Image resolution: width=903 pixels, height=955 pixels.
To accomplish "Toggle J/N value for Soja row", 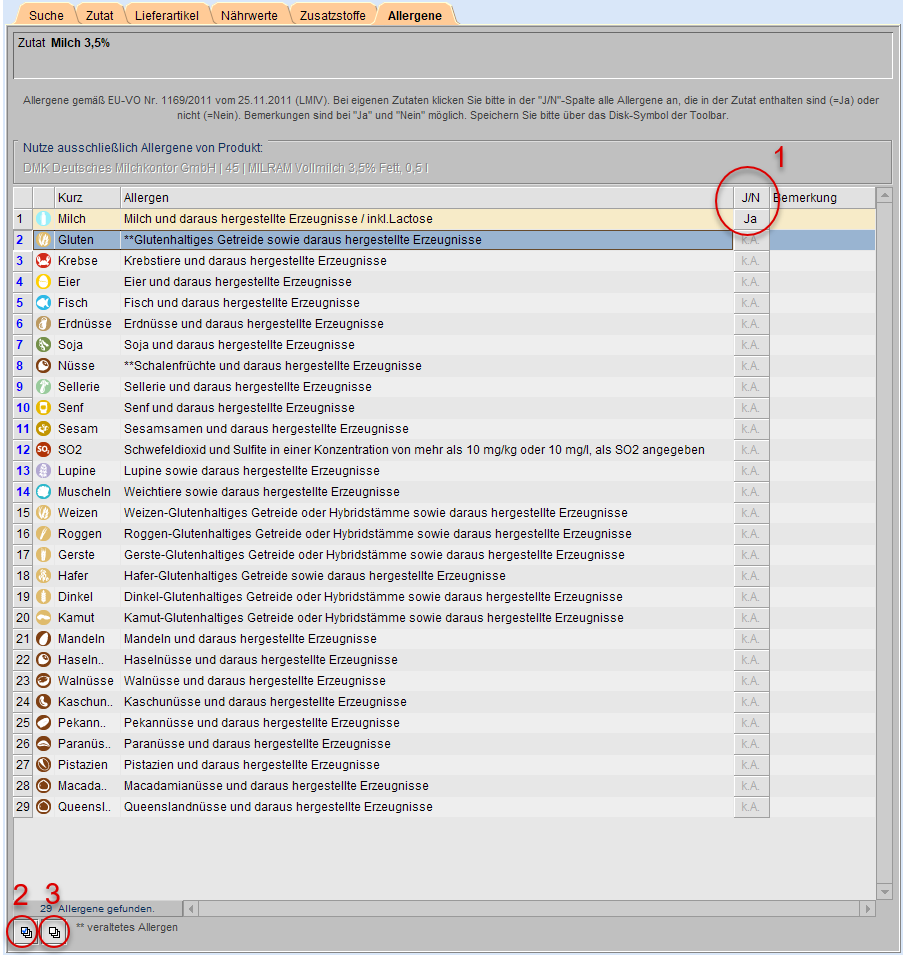I will coord(751,345).
